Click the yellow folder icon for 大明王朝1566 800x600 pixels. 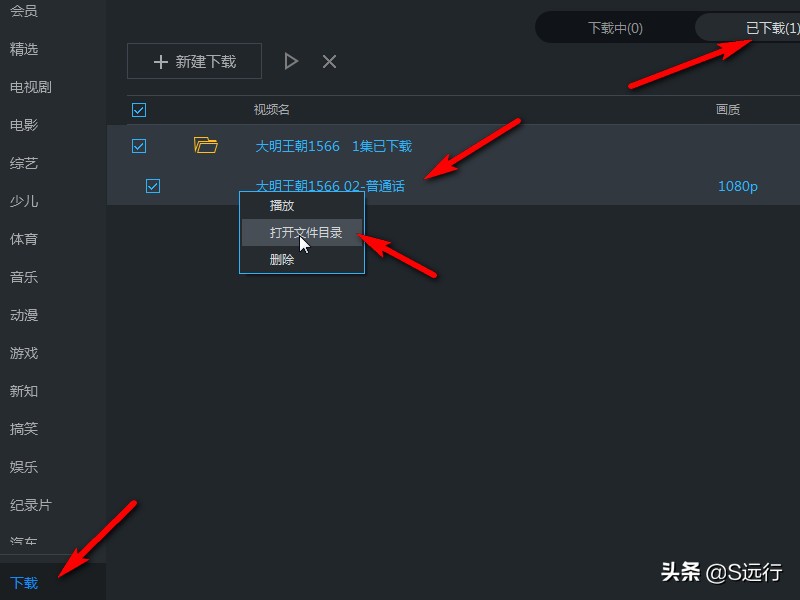(207, 145)
